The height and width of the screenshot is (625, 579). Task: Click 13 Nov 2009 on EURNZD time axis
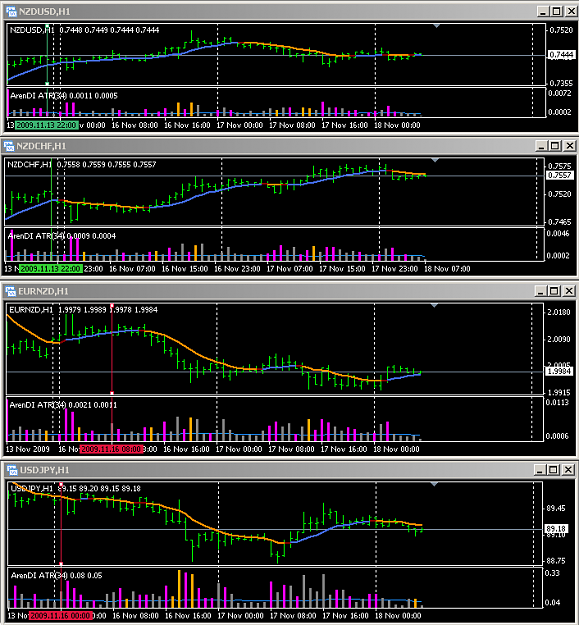click(27, 449)
